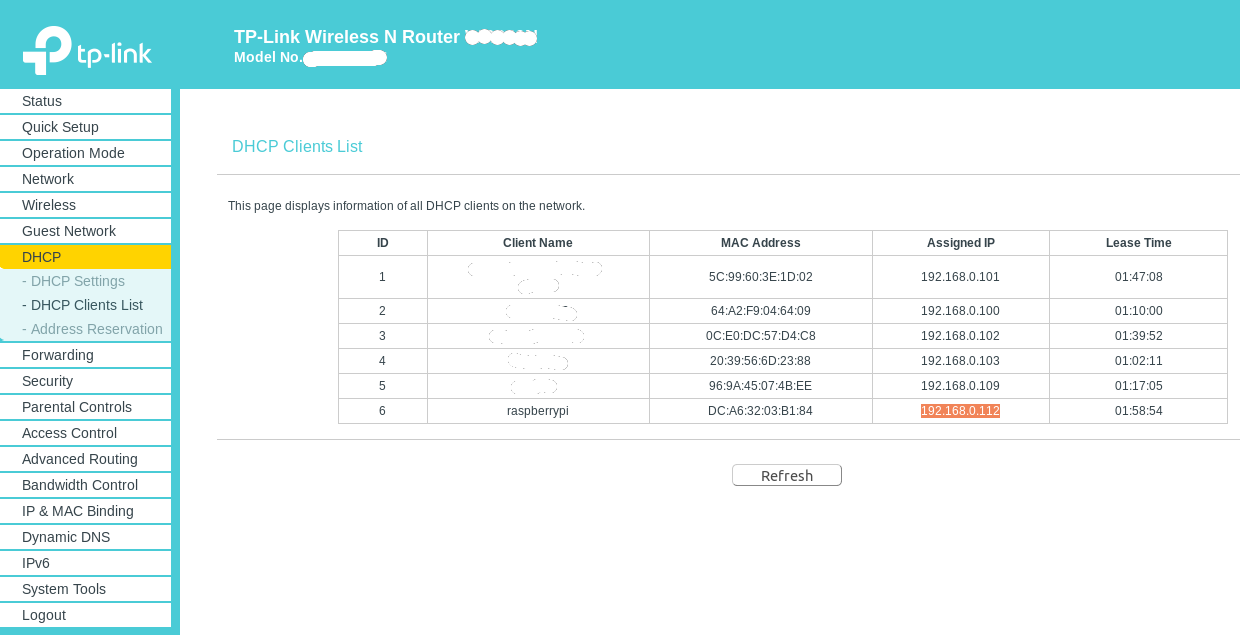Image resolution: width=1240 pixels, height=635 pixels.
Task: Click Logout in the sidebar
Action: pos(85,615)
